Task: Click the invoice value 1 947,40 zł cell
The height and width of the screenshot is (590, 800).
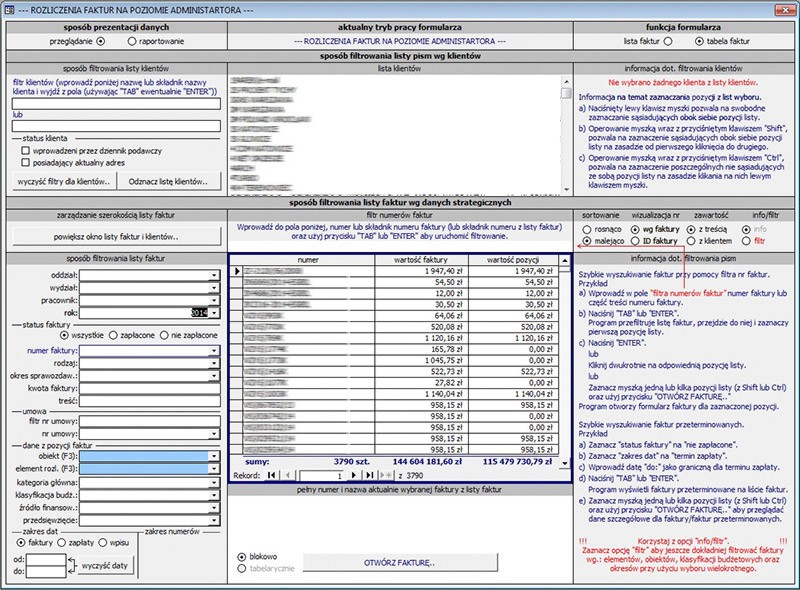Action: pyautogui.click(x=421, y=271)
